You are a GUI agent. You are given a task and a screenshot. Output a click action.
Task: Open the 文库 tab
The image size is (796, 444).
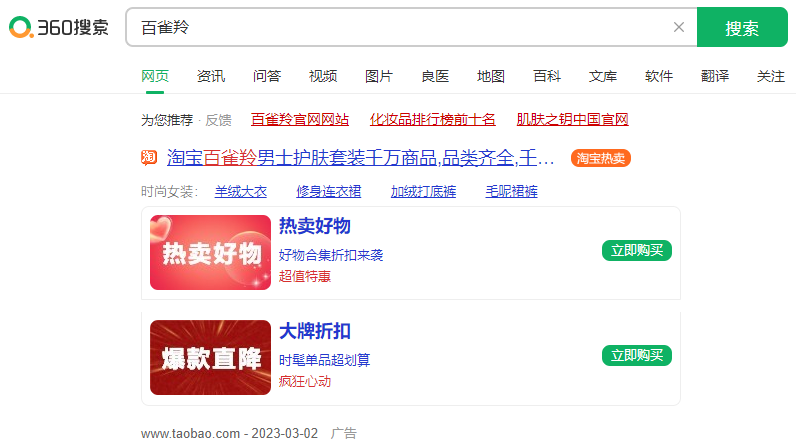(603, 77)
